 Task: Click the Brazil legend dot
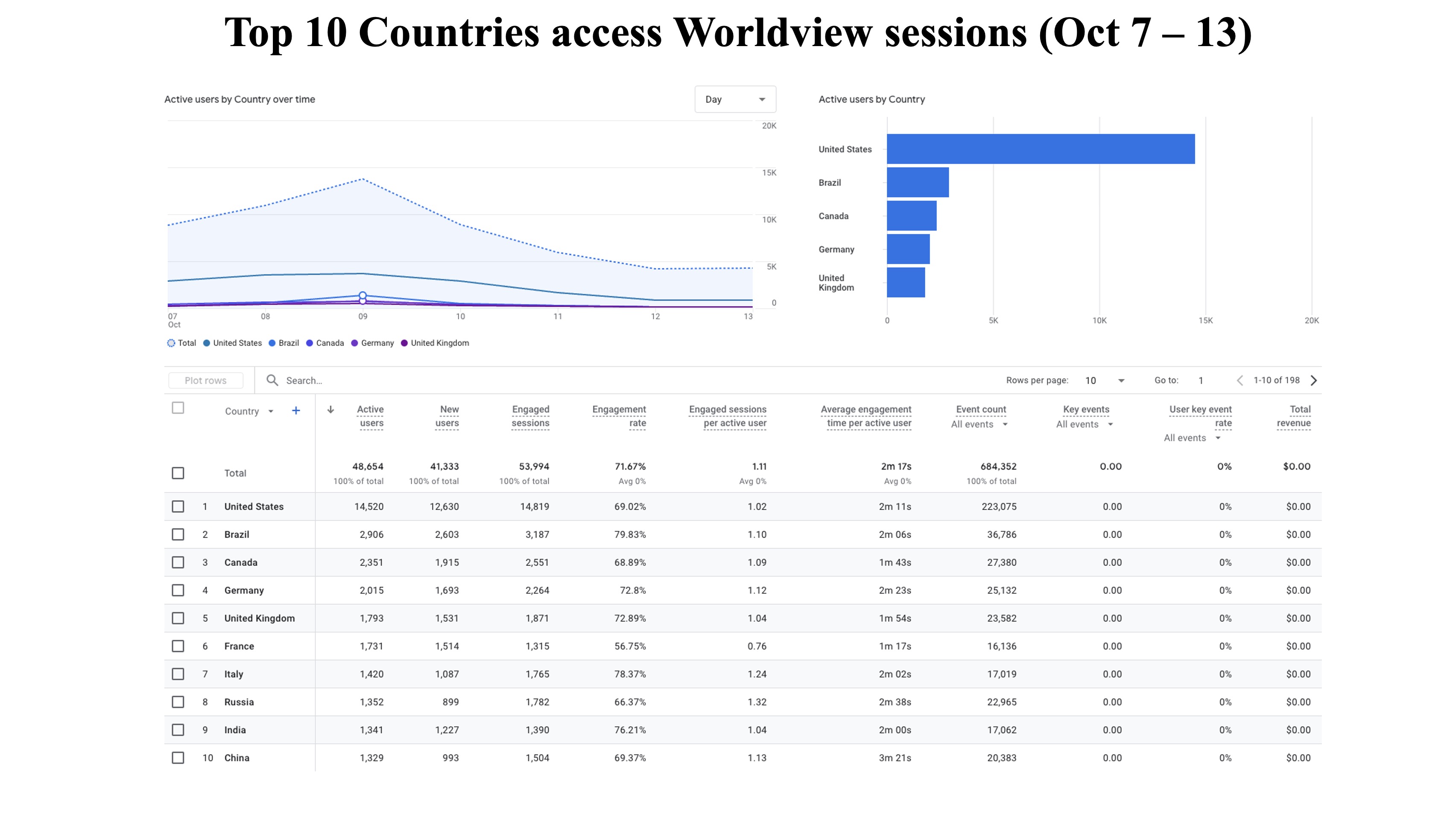point(272,343)
